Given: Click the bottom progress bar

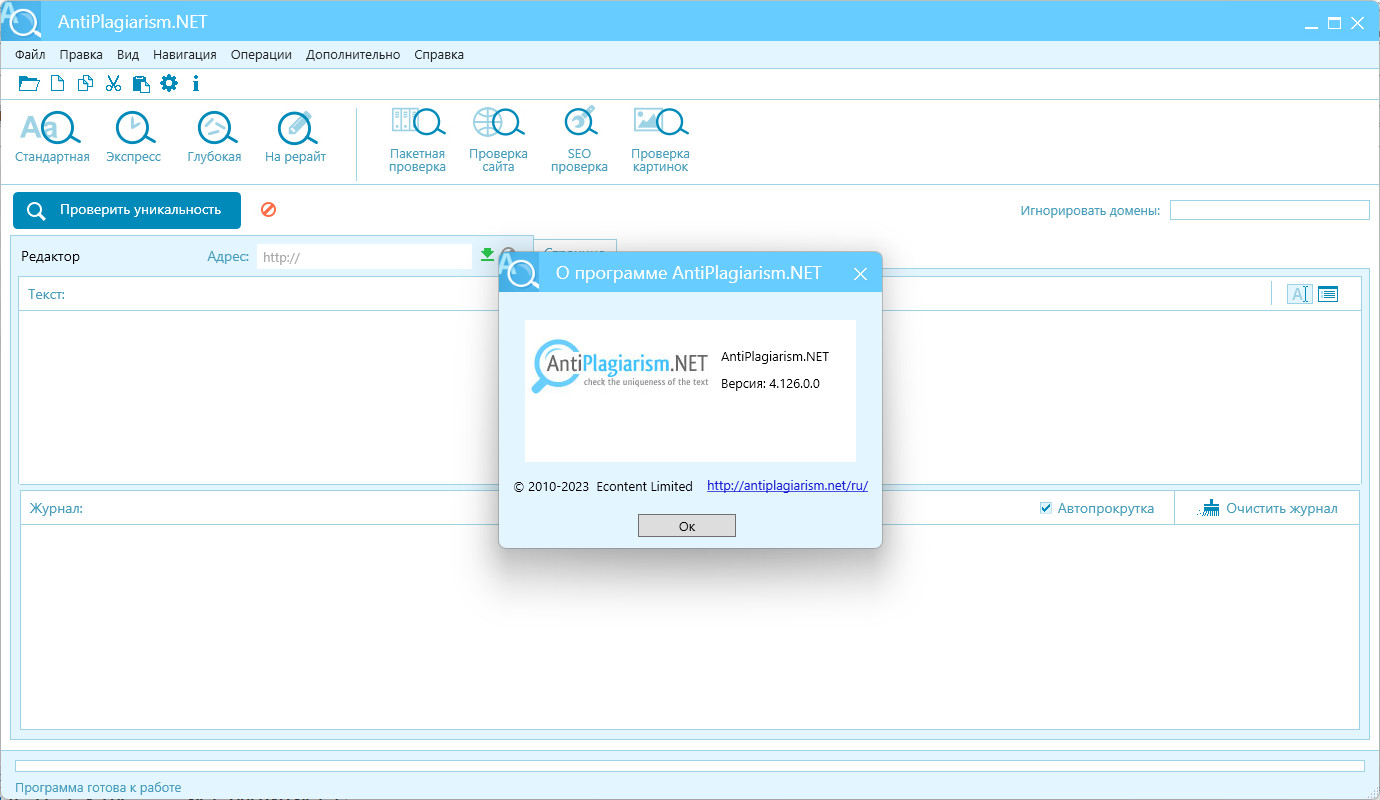Looking at the screenshot, I should coord(690,766).
